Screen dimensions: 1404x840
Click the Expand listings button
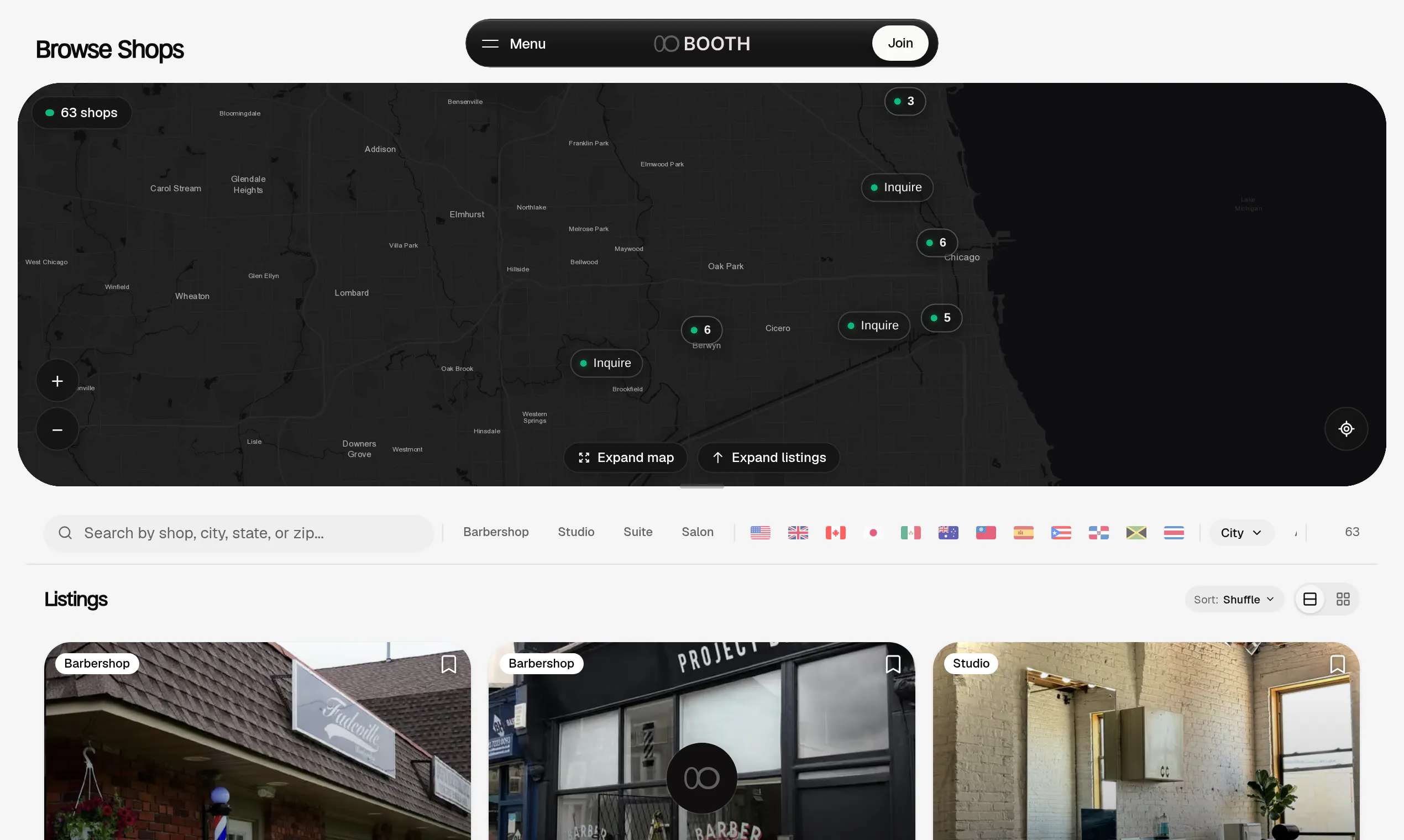[x=769, y=458]
